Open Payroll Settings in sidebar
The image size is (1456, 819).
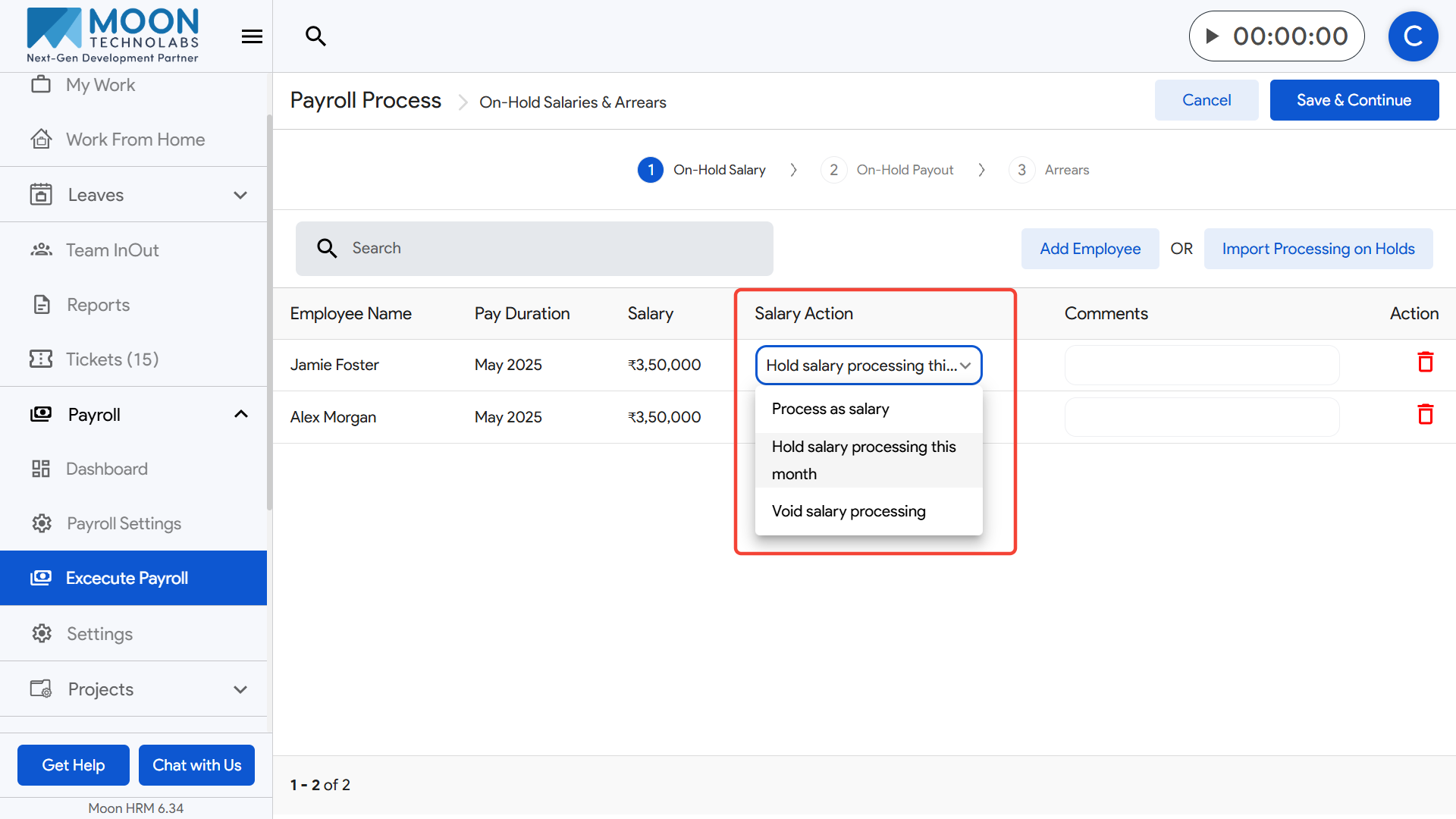click(x=124, y=523)
